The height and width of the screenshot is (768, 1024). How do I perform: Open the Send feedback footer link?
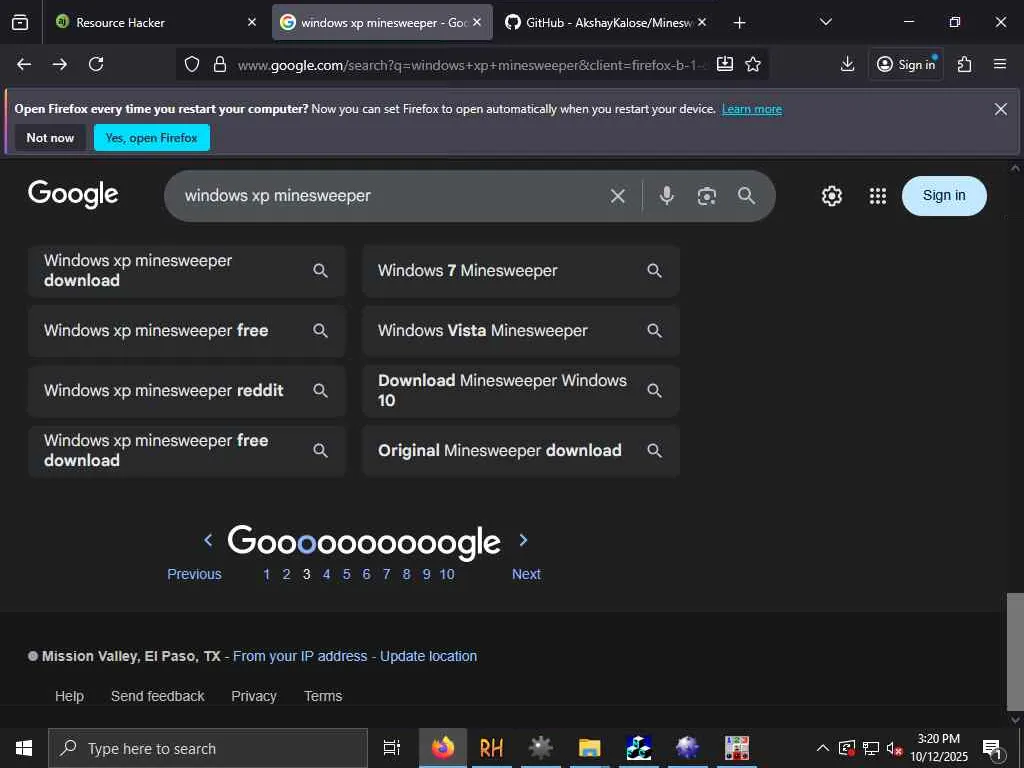coord(157,696)
